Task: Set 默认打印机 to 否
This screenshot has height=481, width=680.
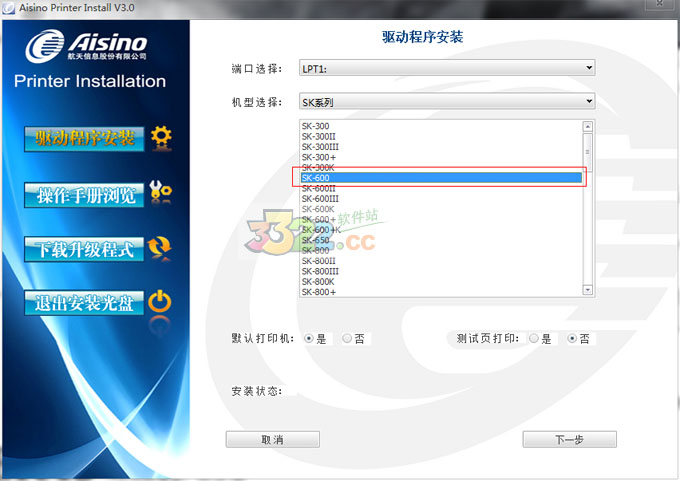Action: (x=347, y=338)
